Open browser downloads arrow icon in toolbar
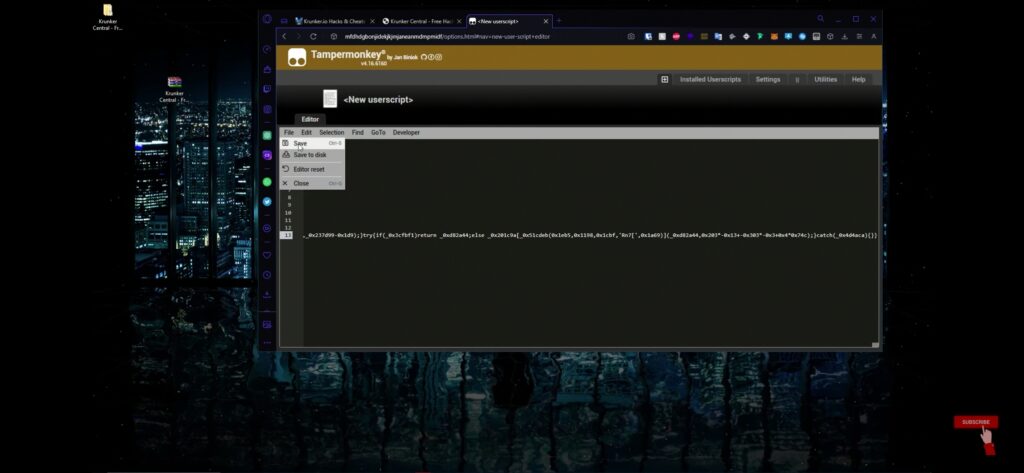 click(x=844, y=37)
